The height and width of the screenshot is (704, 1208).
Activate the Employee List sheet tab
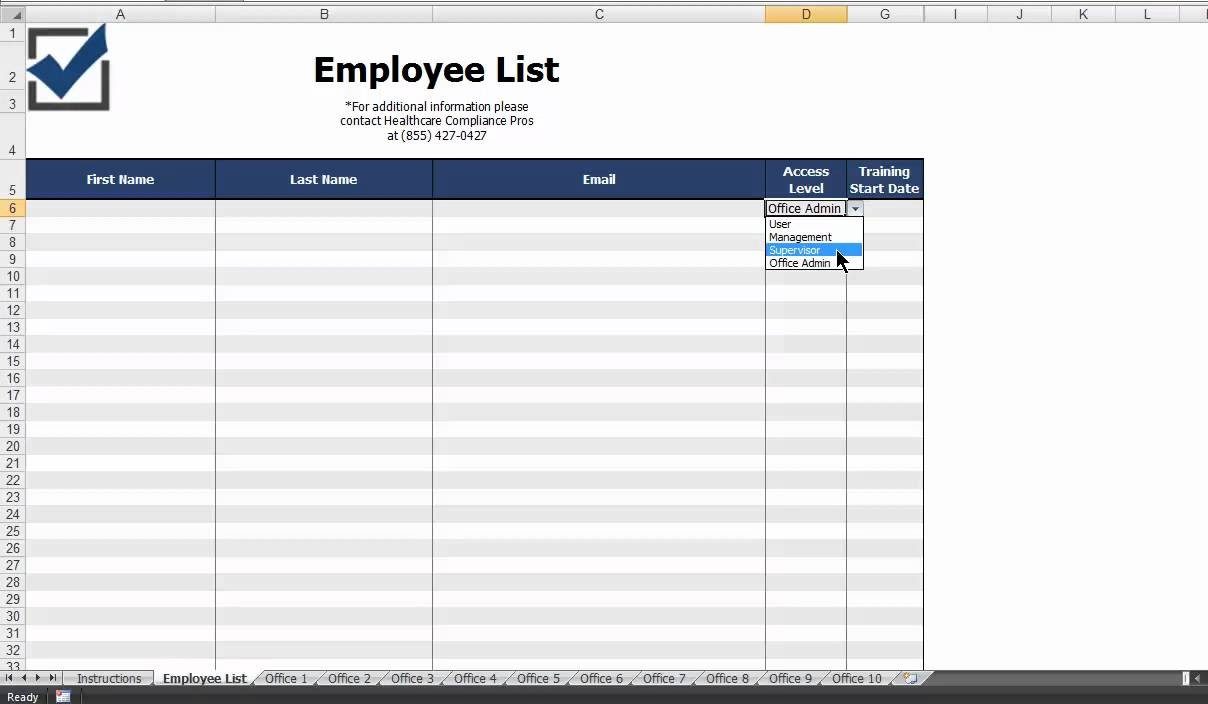[203, 678]
